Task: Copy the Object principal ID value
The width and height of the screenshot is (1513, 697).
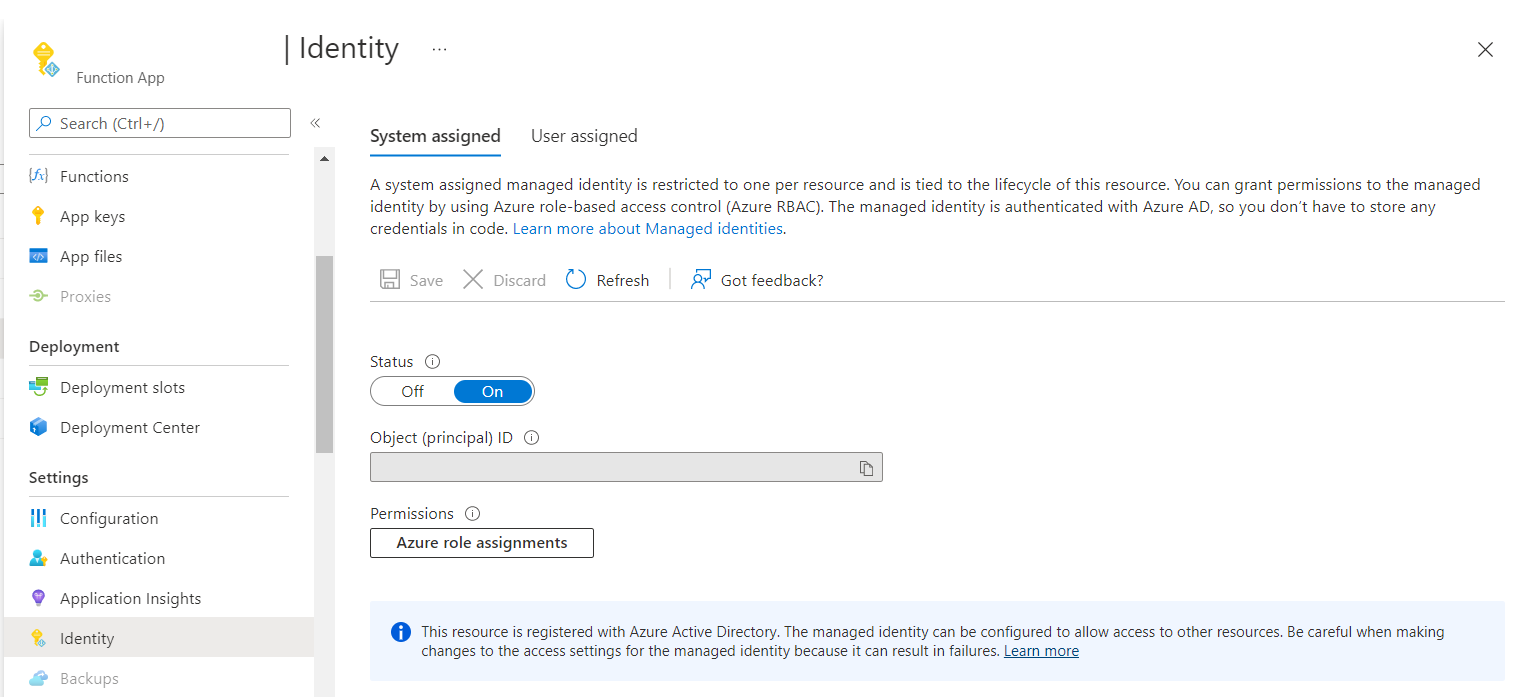Action: [x=867, y=468]
